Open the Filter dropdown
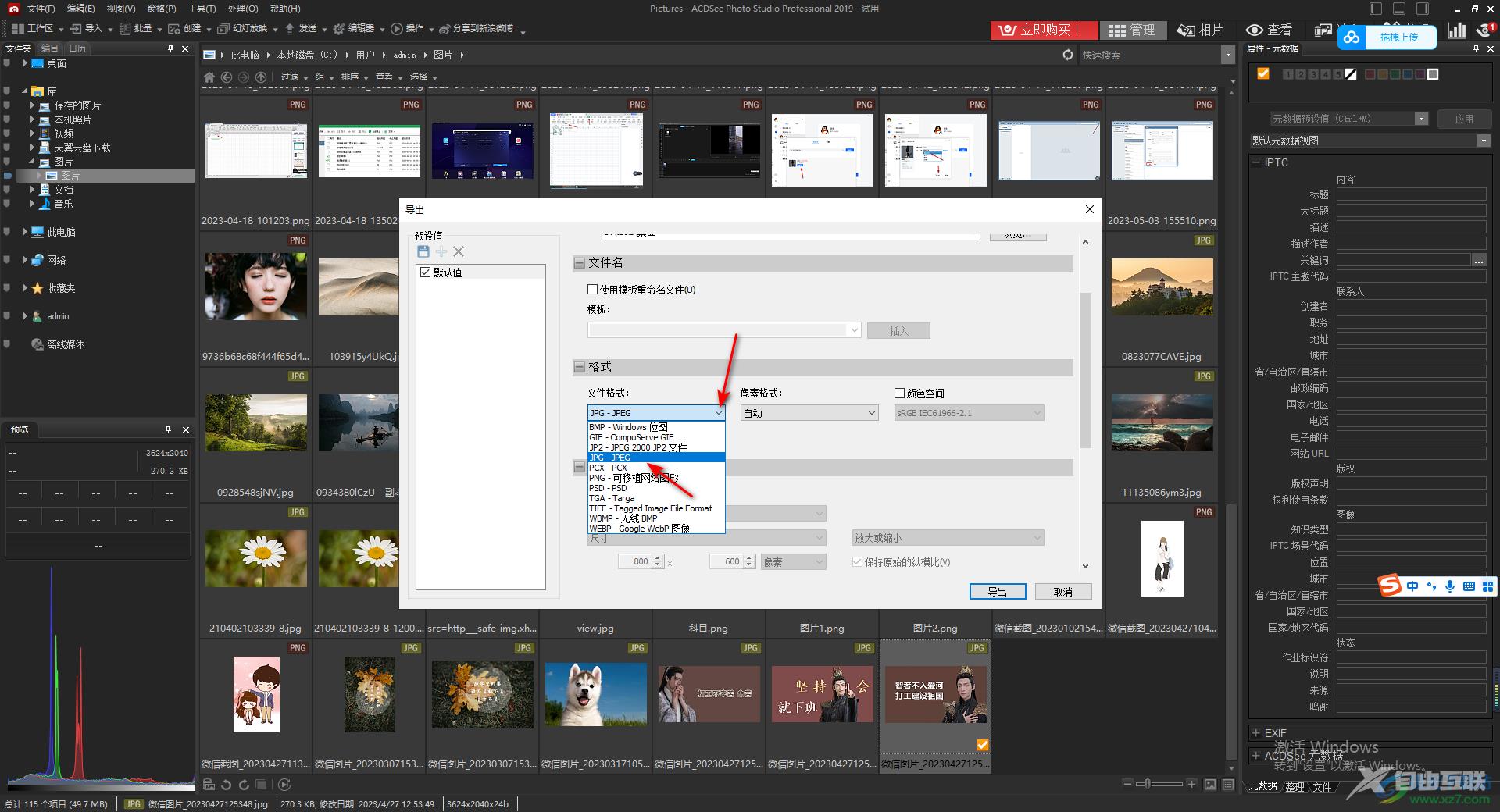 [293, 77]
